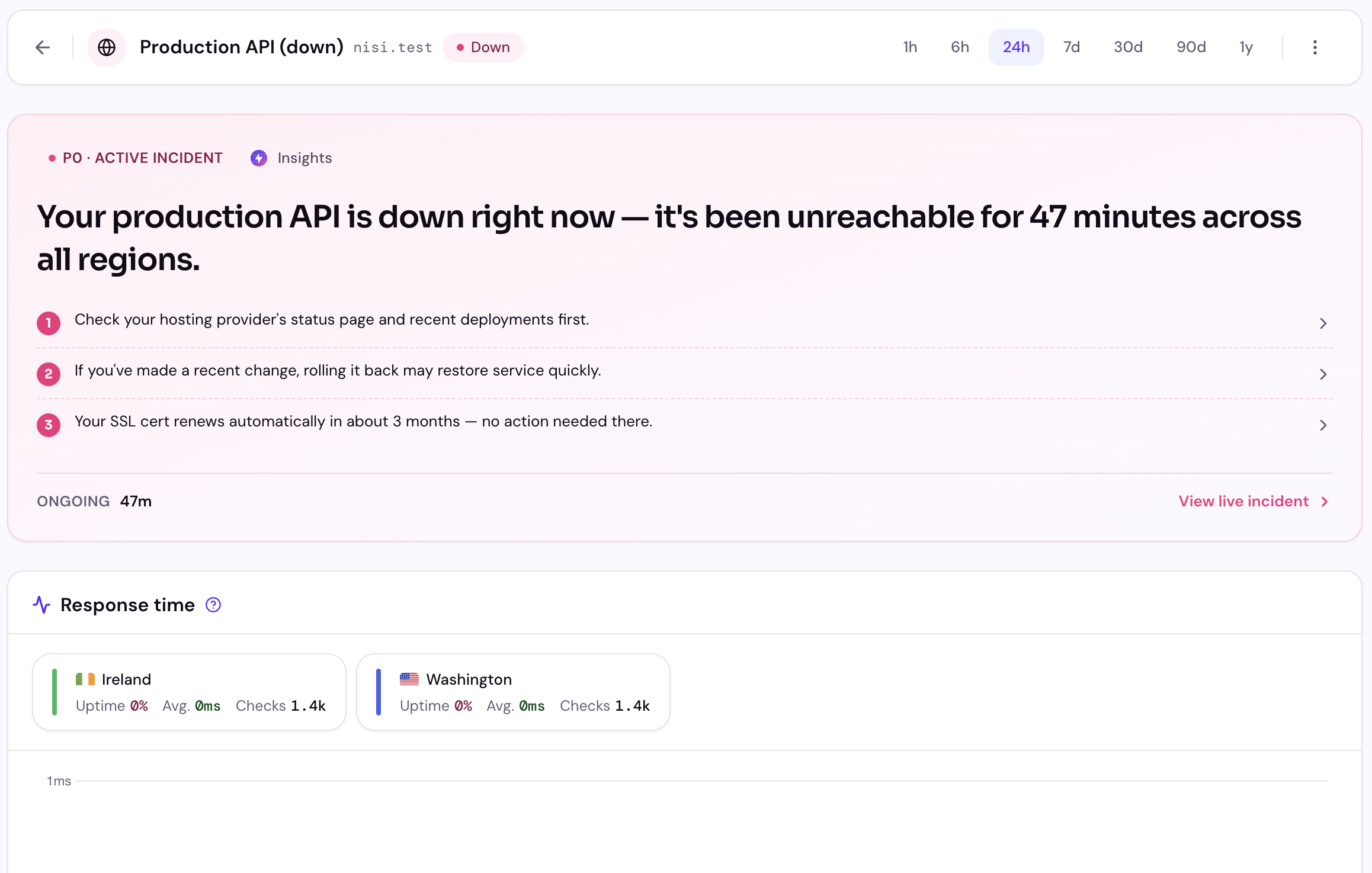Screen dimensions: 1372x873
Task: Click the Ireland flag icon
Action: tap(85, 679)
